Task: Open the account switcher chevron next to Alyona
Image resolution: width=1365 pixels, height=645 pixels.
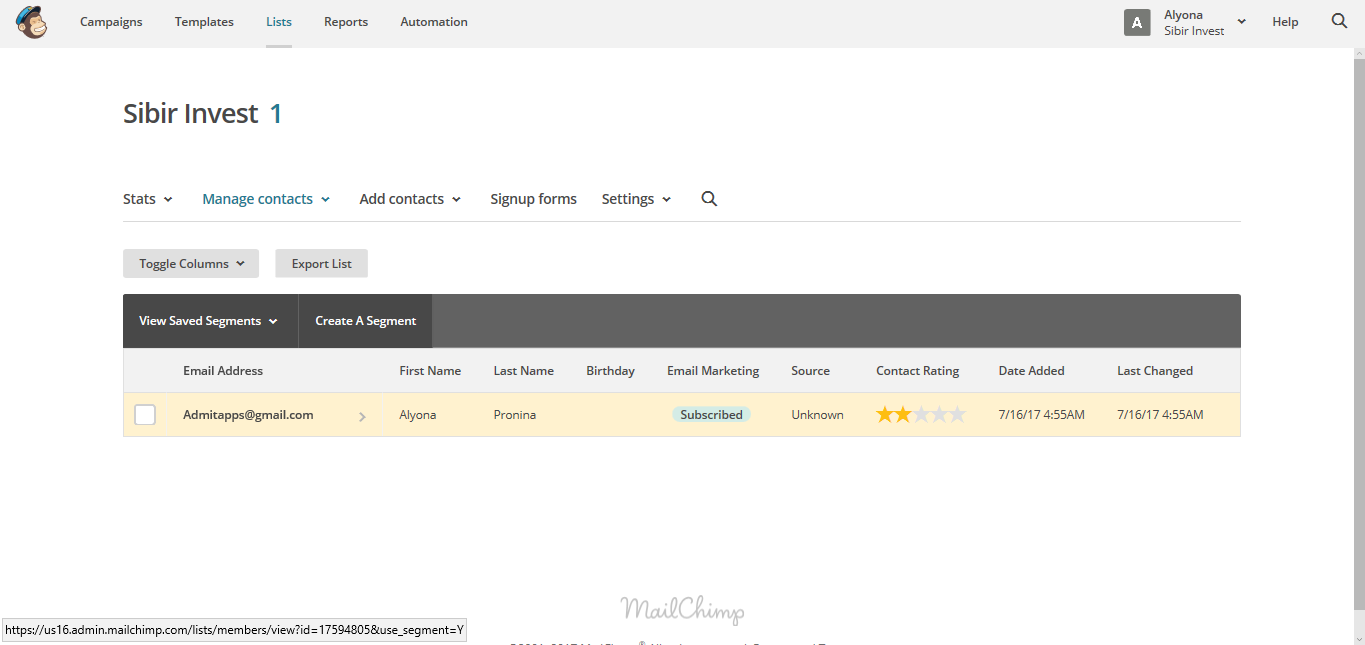Action: click(x=1240, y=21)
